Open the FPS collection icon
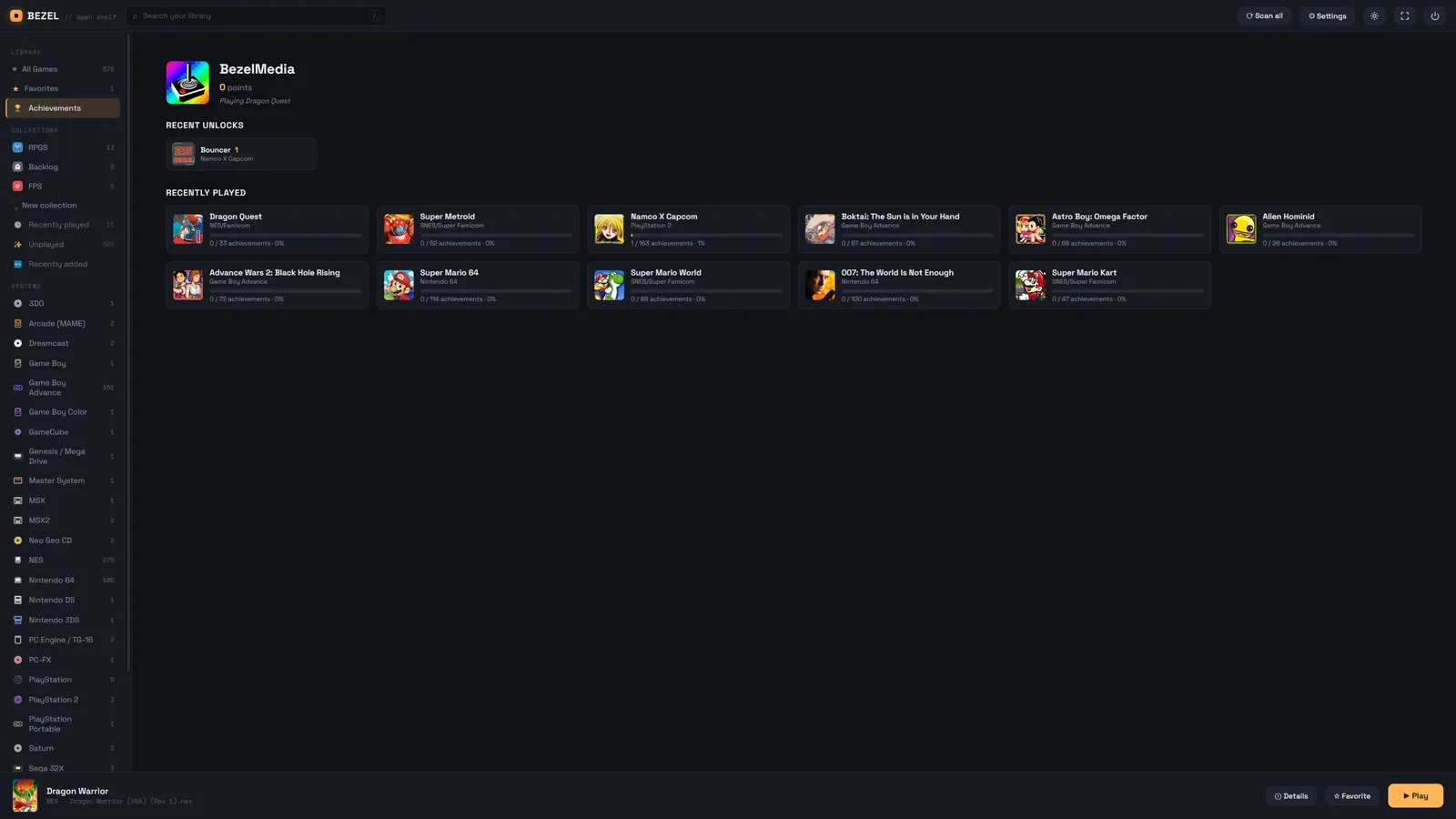This screenshot has width=1456, height=819. (x=17, y=186)
